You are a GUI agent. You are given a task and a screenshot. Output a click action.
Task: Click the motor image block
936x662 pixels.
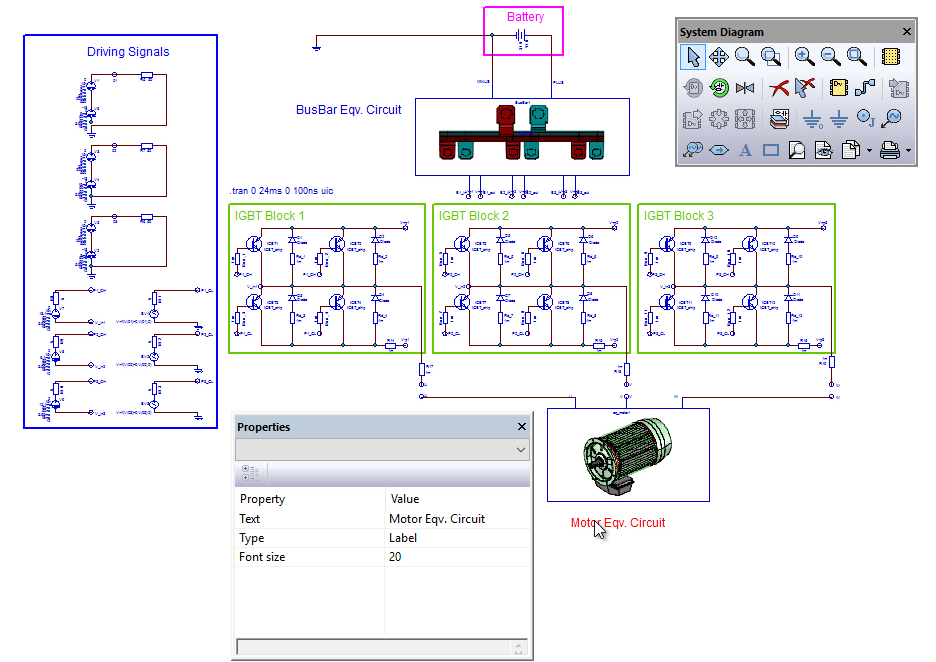tap(628, 455)
